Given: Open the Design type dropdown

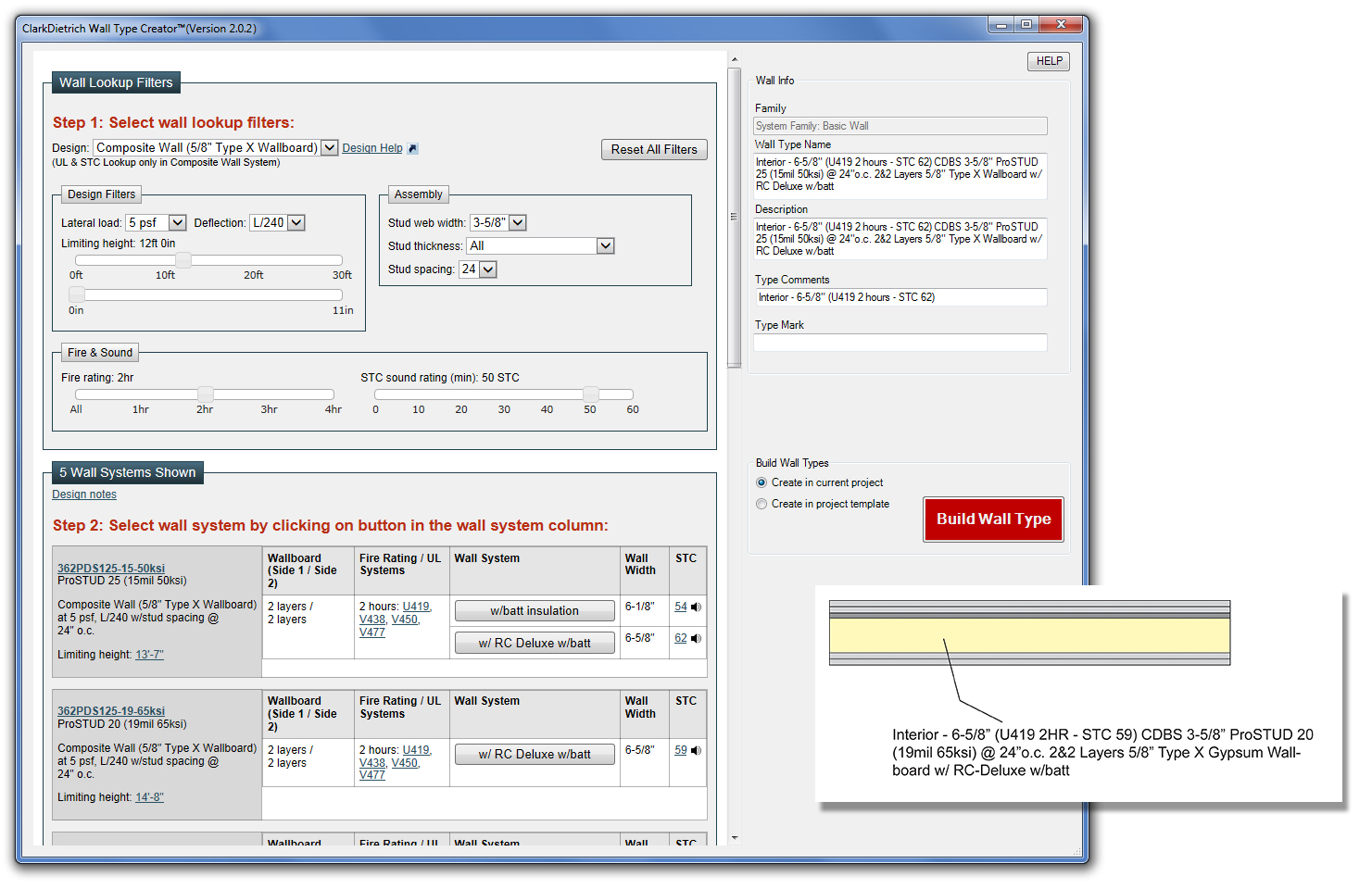Looking at the screenshot, I should pos(329,148).
